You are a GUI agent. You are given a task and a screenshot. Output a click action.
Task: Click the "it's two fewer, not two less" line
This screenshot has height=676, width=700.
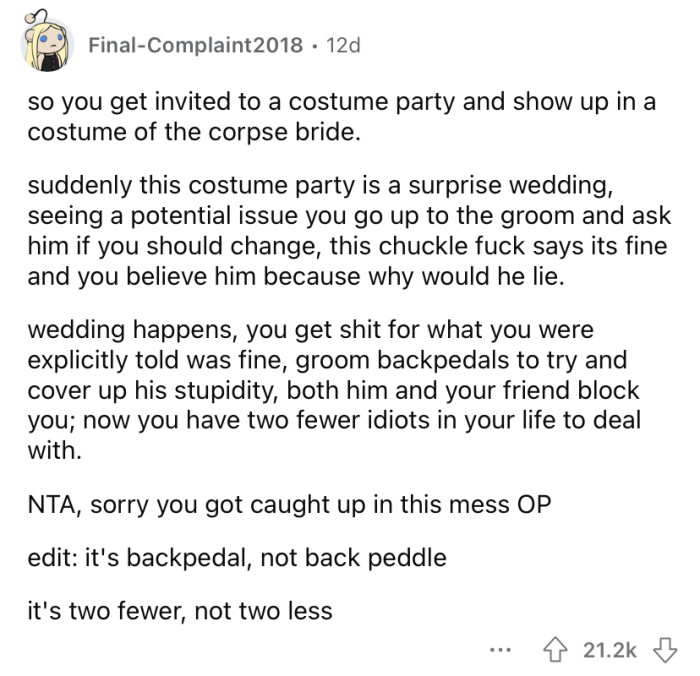tap(179, 610)
